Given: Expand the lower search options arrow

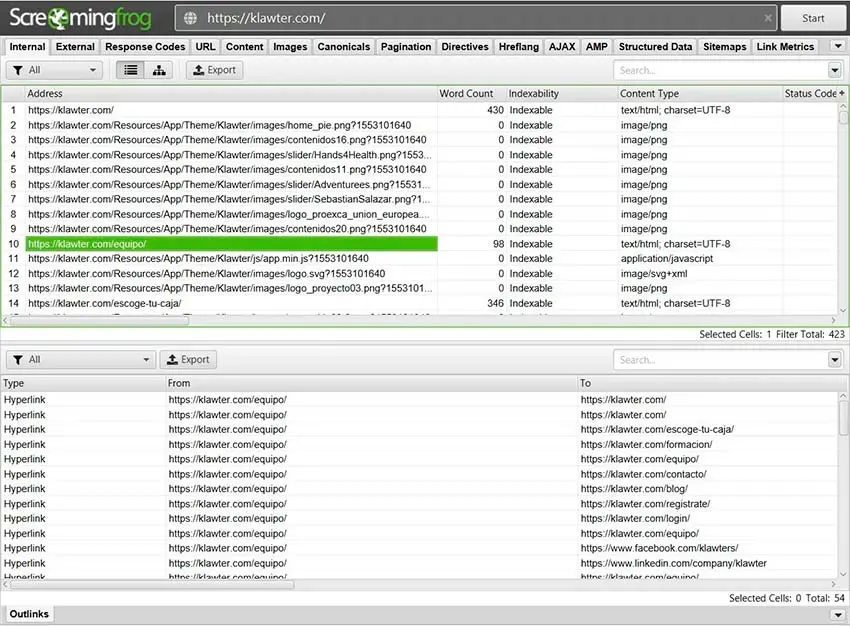Looking at the screenshot, I should click(x=835, y=359).
